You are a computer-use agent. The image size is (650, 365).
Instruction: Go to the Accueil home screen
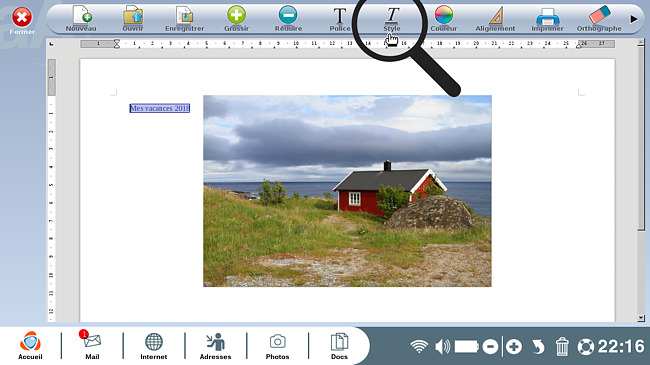pyautogui.click(x=30, y=346)
